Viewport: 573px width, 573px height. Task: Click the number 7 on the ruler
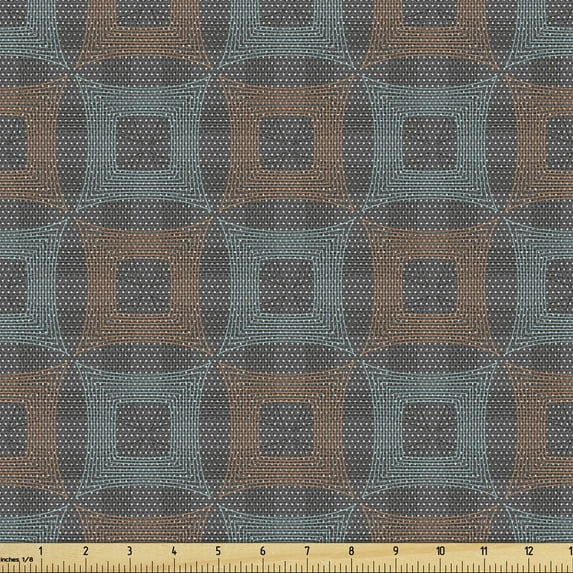307,551
